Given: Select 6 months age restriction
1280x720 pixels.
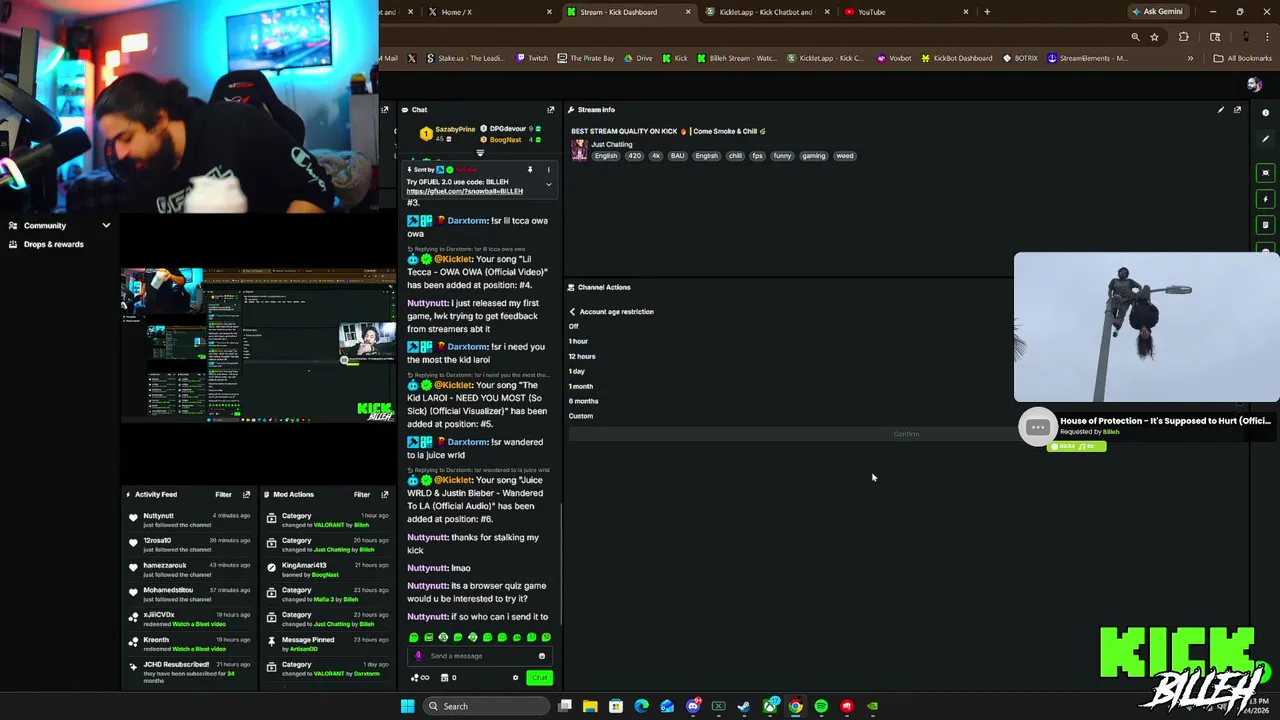Looking at the screenshot, I should click(584, 401).
